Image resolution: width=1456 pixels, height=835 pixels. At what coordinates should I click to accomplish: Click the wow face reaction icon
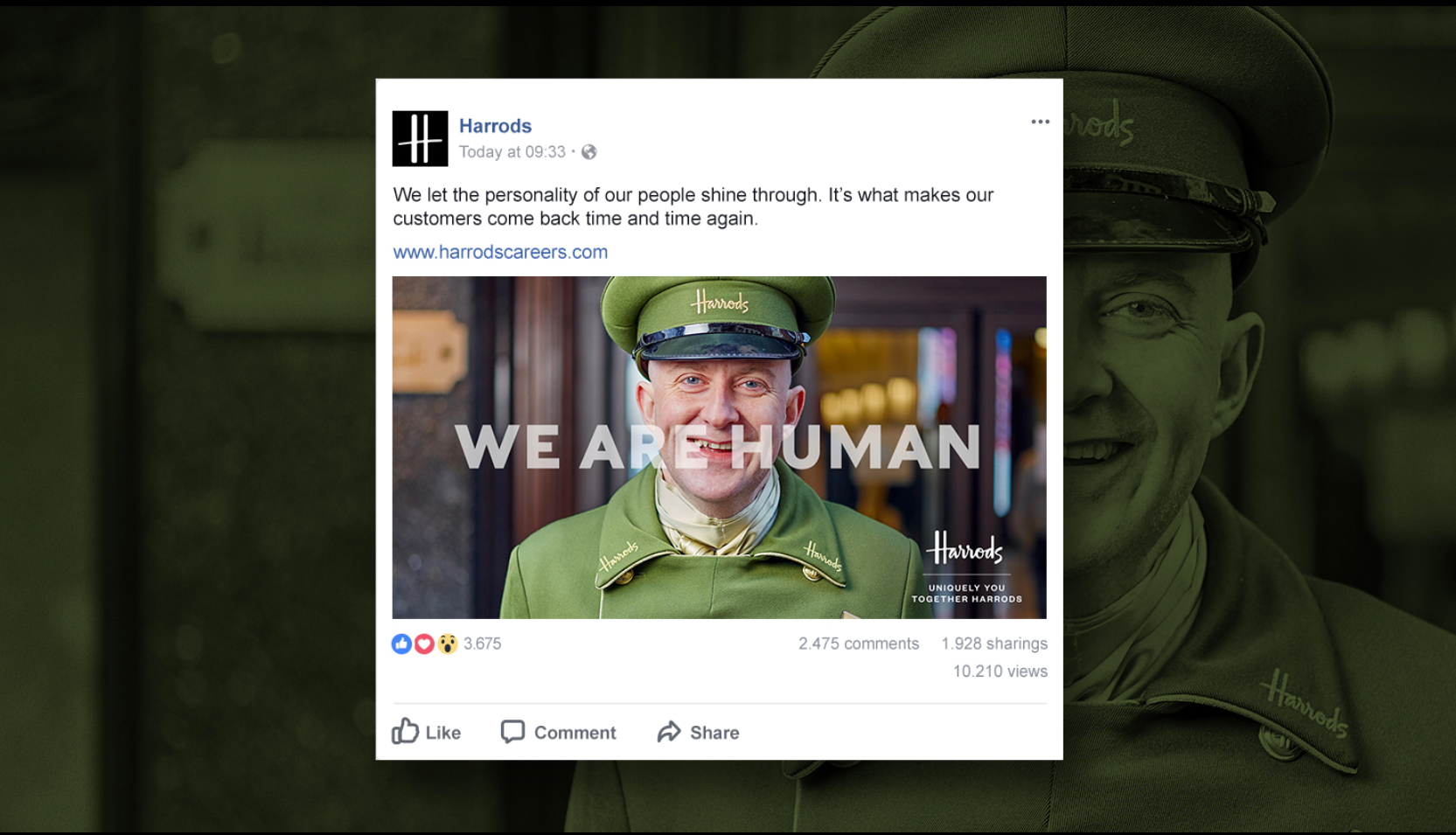(447, 644)
